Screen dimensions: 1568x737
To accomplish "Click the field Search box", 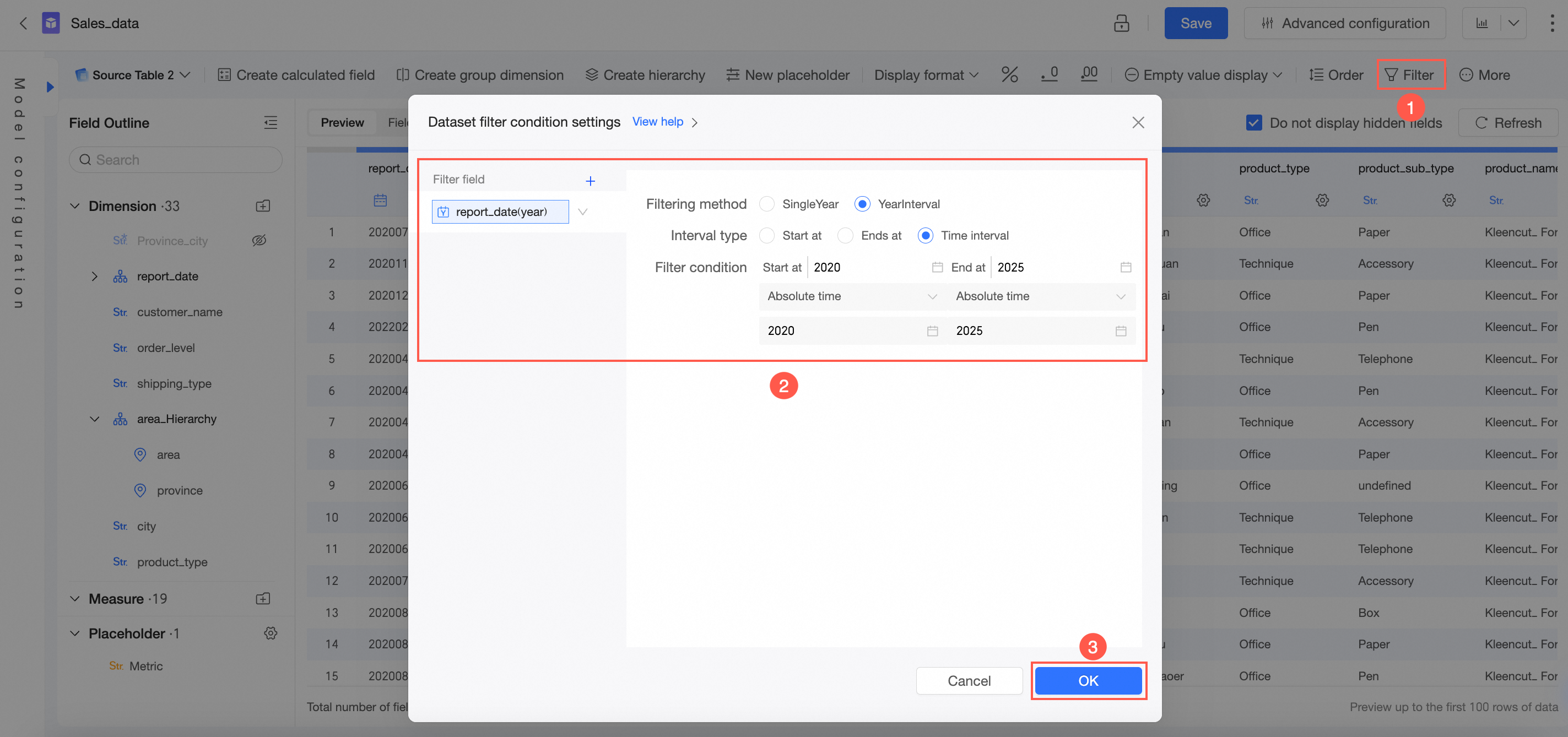I will point(175,160).
